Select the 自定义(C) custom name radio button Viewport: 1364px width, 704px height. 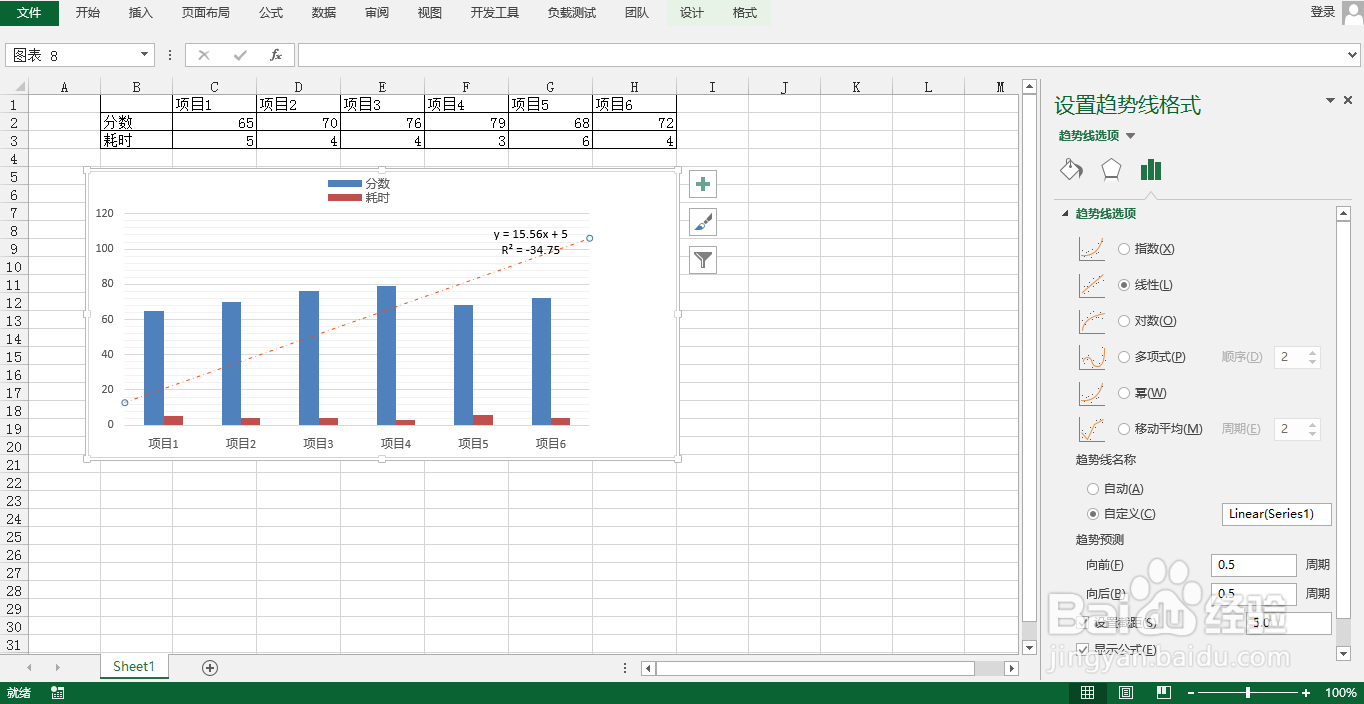point(1092,514)
